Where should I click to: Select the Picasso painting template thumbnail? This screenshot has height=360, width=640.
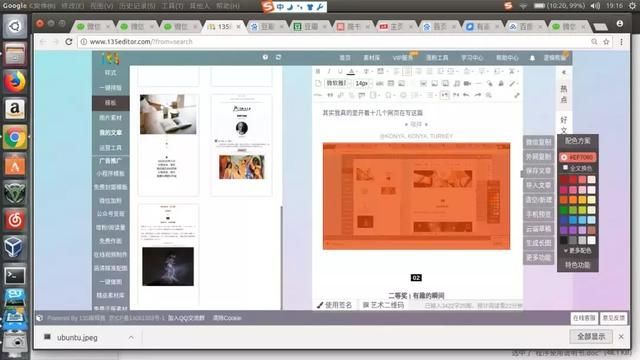click(x=242, y=145)
